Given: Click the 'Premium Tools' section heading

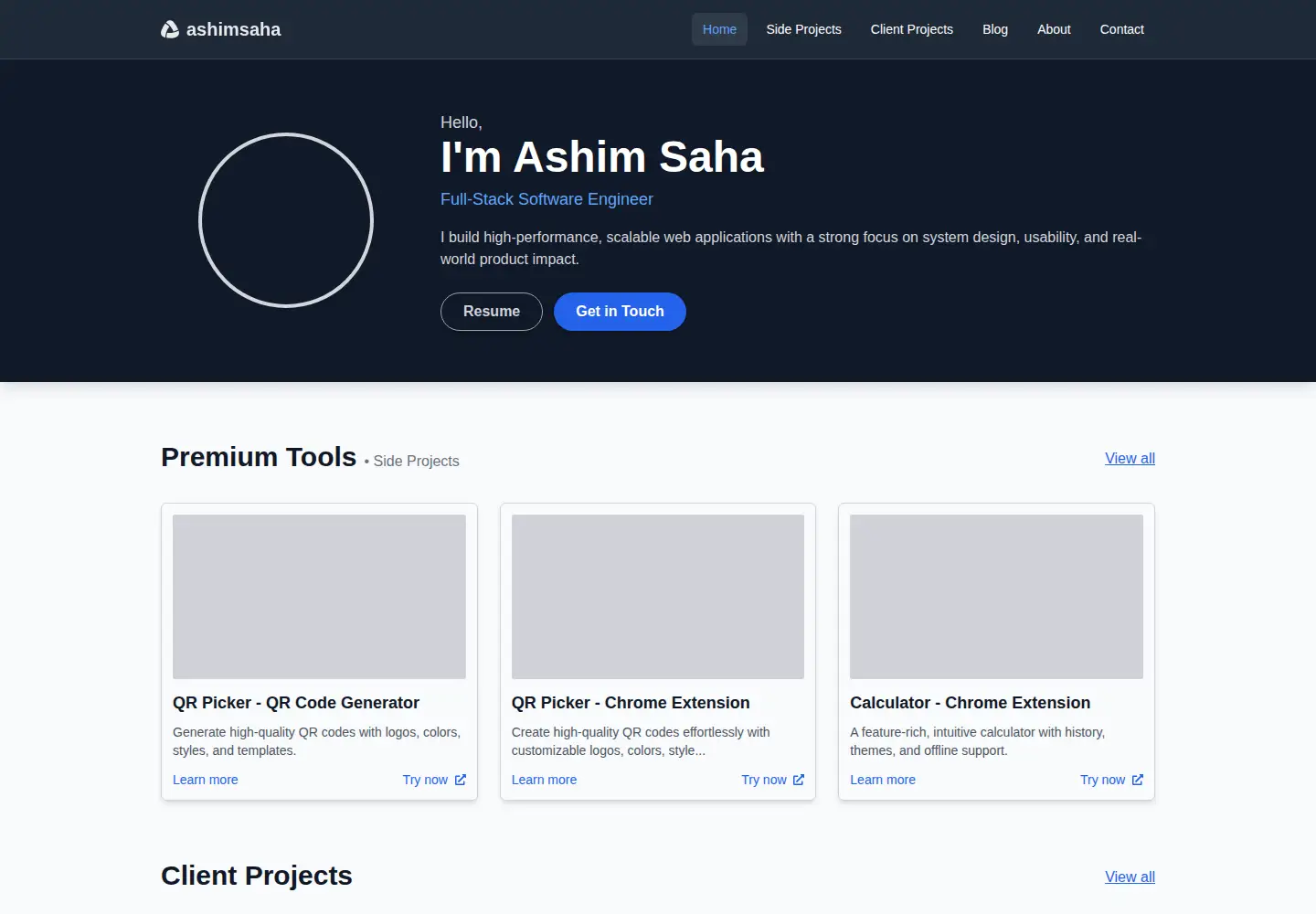Looking at the screenshot, I should pyautogui.click(x=259, y=457).
